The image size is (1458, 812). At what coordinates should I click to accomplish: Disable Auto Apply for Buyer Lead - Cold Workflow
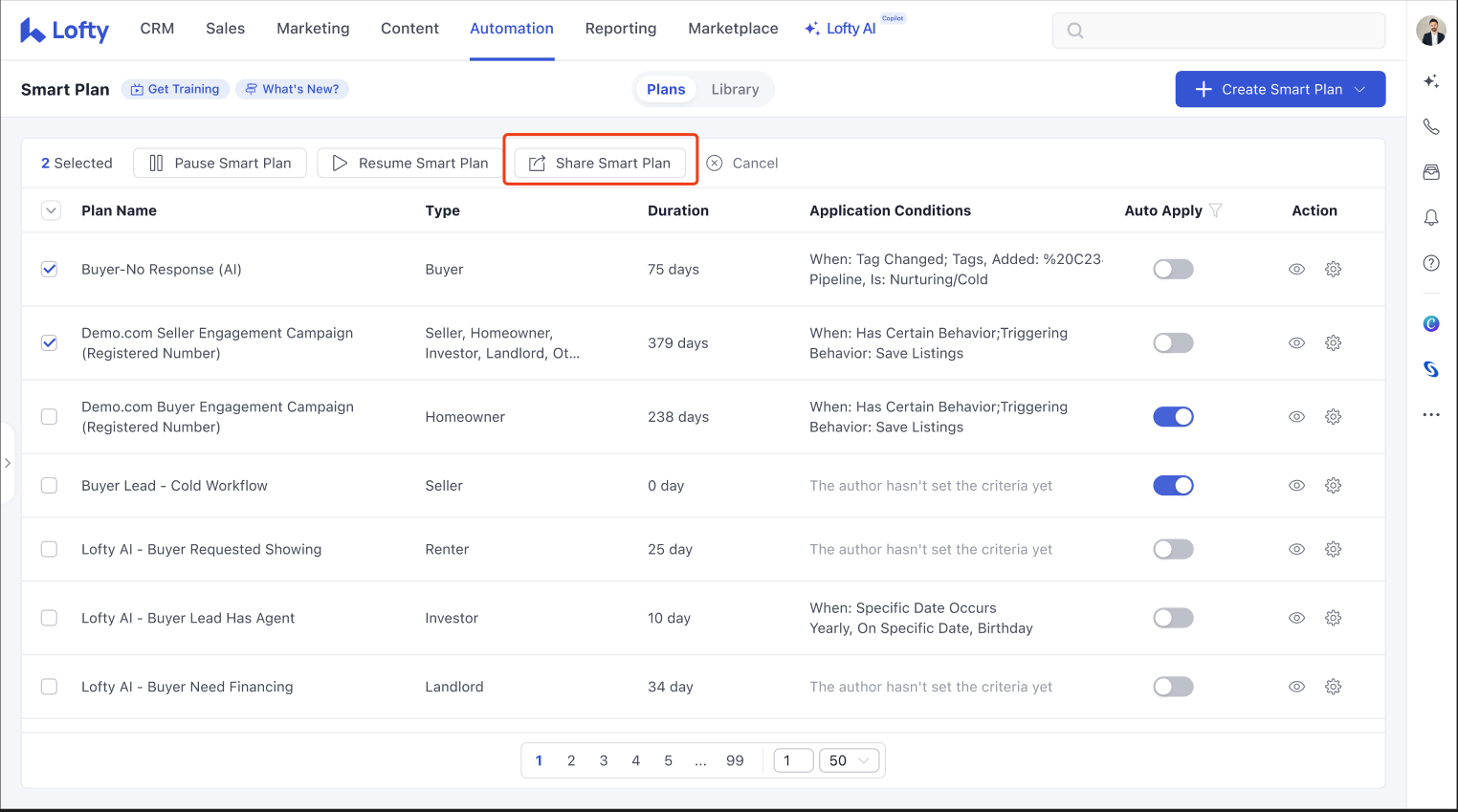[1173, 486]
